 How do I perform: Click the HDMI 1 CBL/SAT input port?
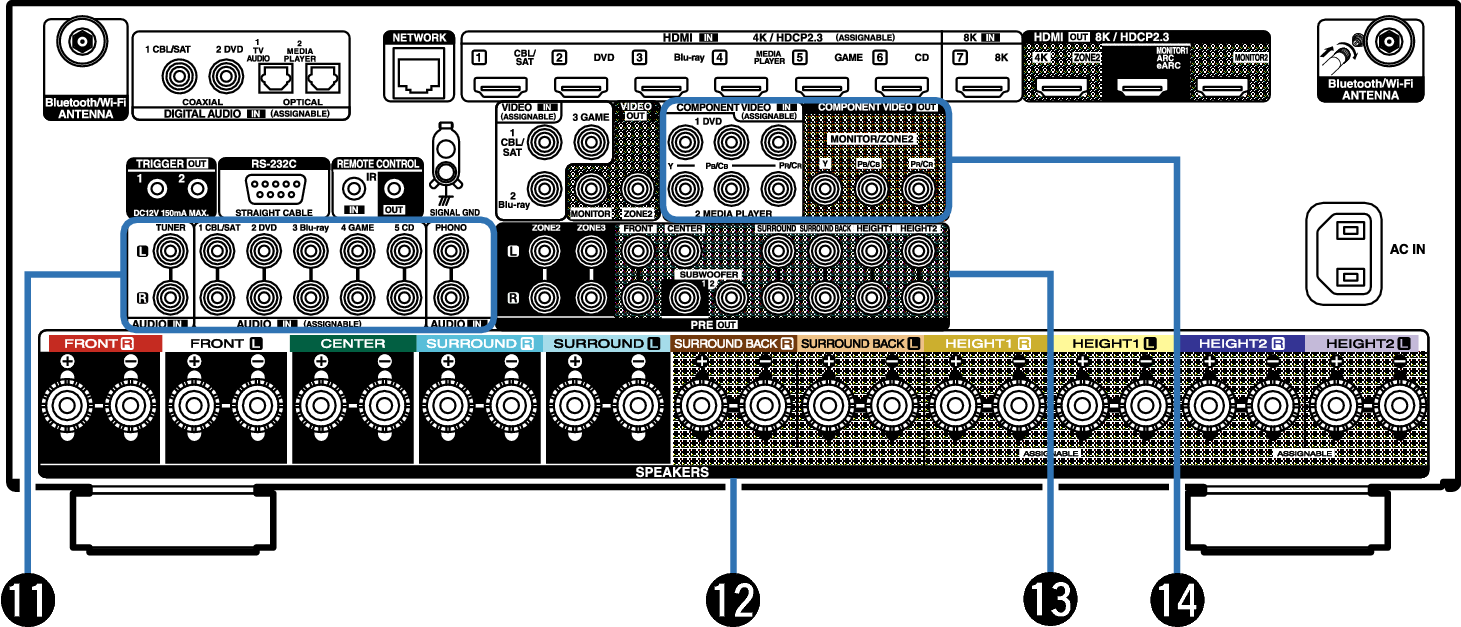[501, 85]
